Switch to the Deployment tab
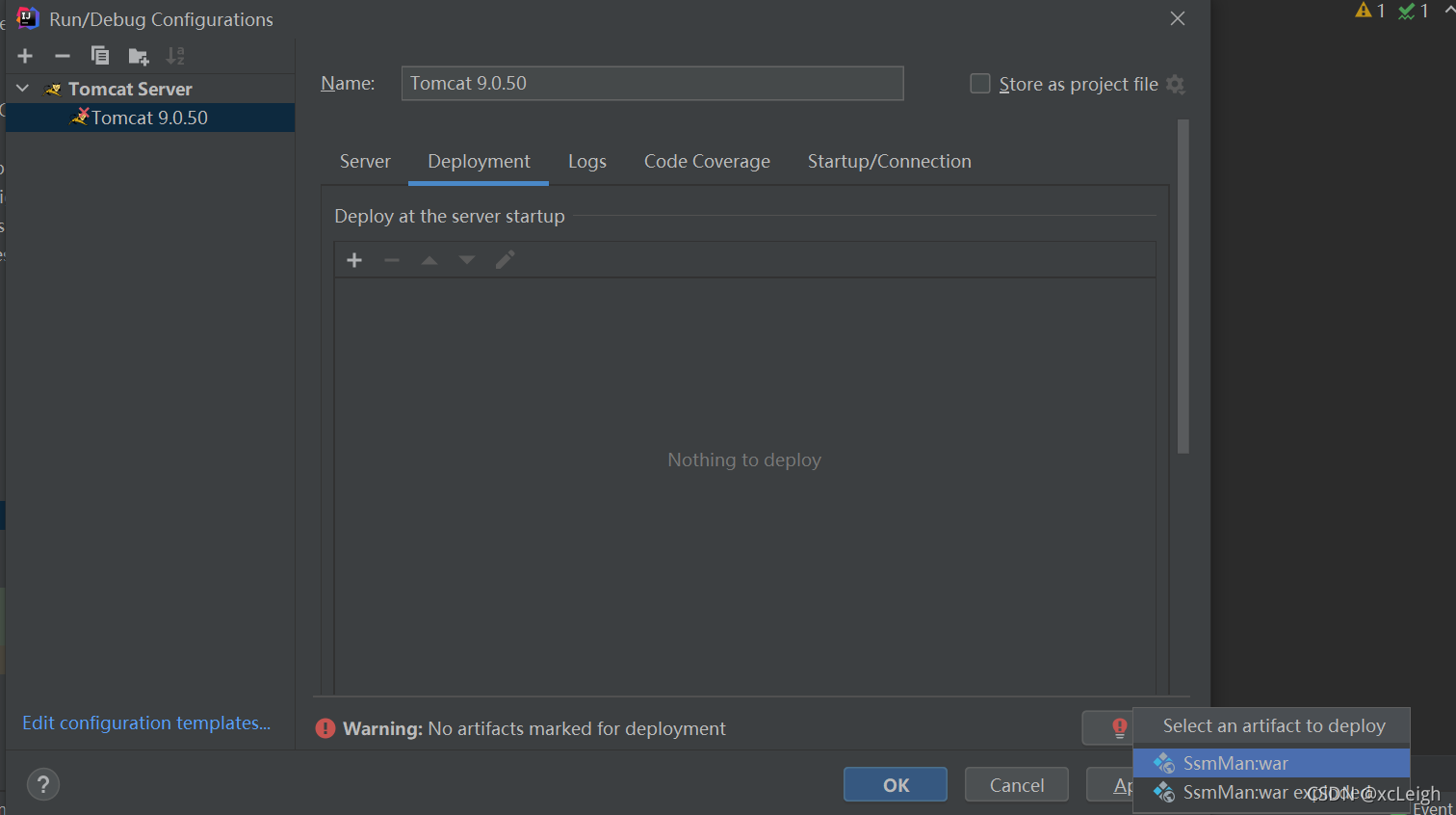Screen dimensions: 1456x815 click(x=479, y=162)
